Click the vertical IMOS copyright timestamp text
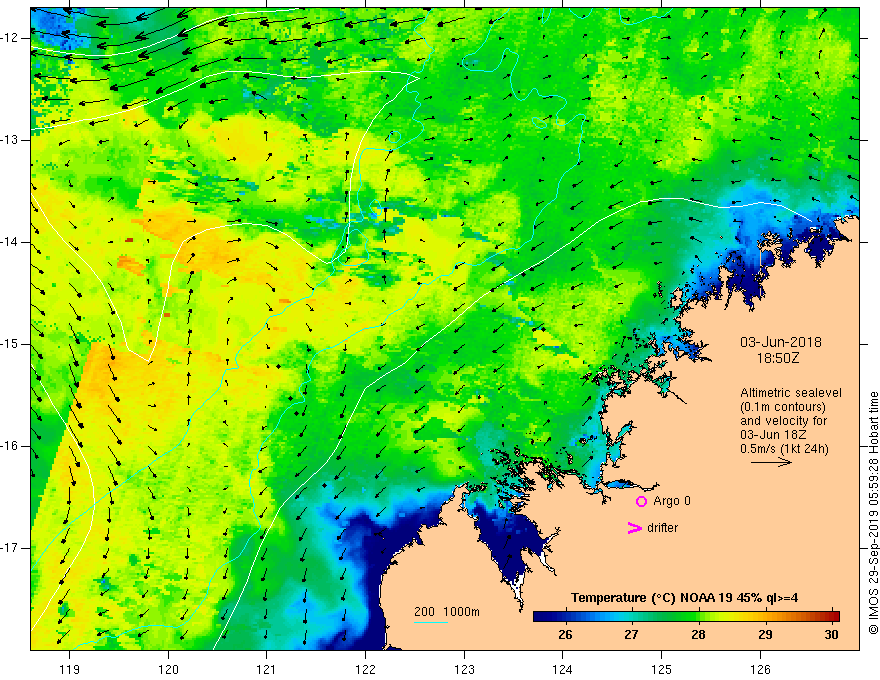 (873, 513)
